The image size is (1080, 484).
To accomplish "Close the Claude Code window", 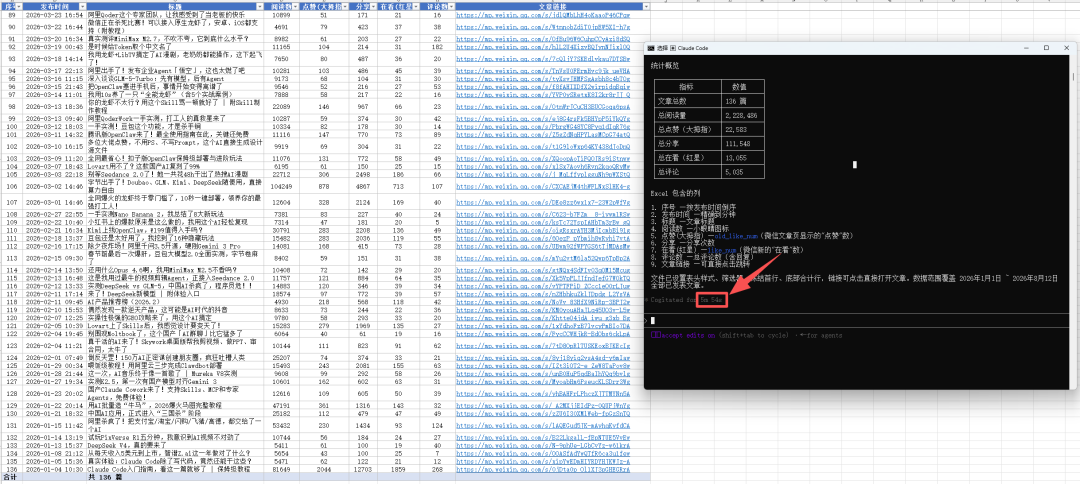I will point(1066,48).
